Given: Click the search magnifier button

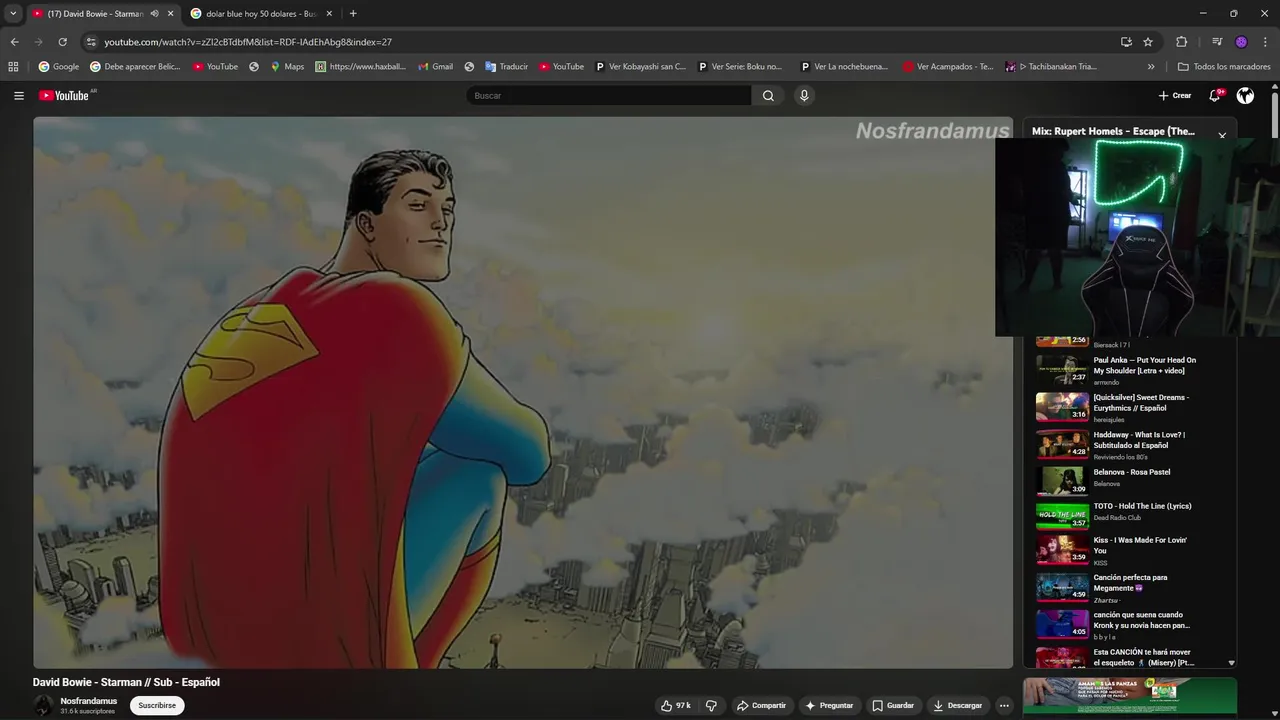Looking at the screenshot, I should [768, 96].
